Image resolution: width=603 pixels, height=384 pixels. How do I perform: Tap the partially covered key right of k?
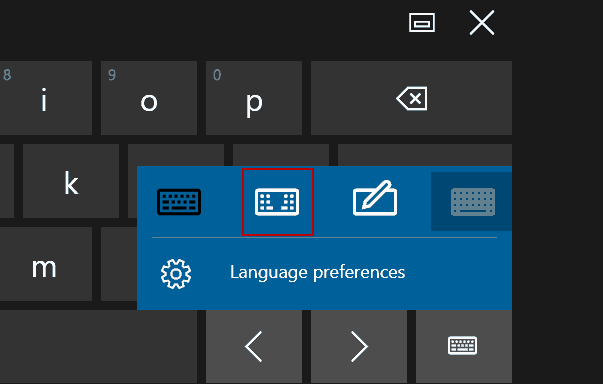tap(176, 155)
